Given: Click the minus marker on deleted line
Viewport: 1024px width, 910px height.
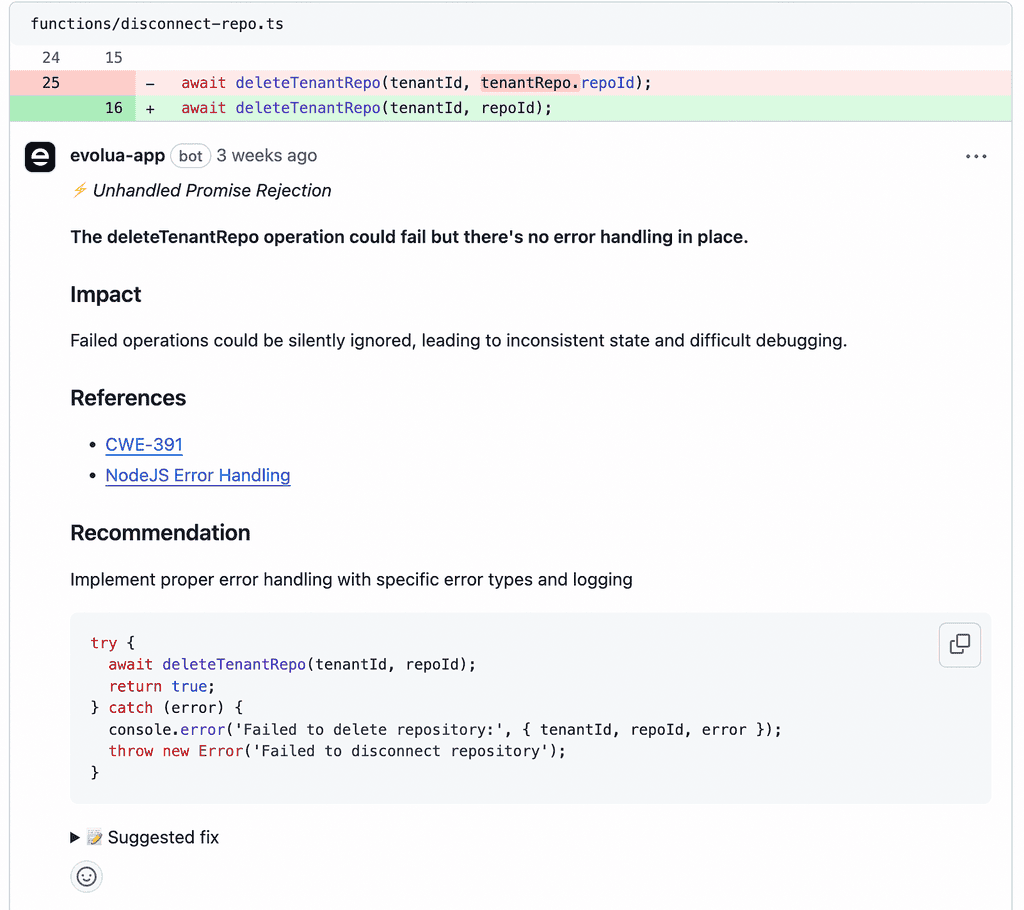Looking at the screenshot, I should pyautogui.click(x=150, y=83).
